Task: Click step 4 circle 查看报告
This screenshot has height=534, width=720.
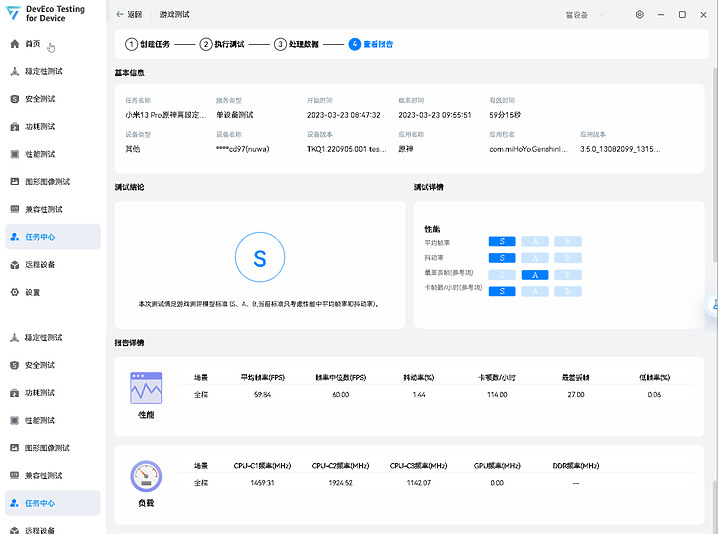Action: pos(354,44)
